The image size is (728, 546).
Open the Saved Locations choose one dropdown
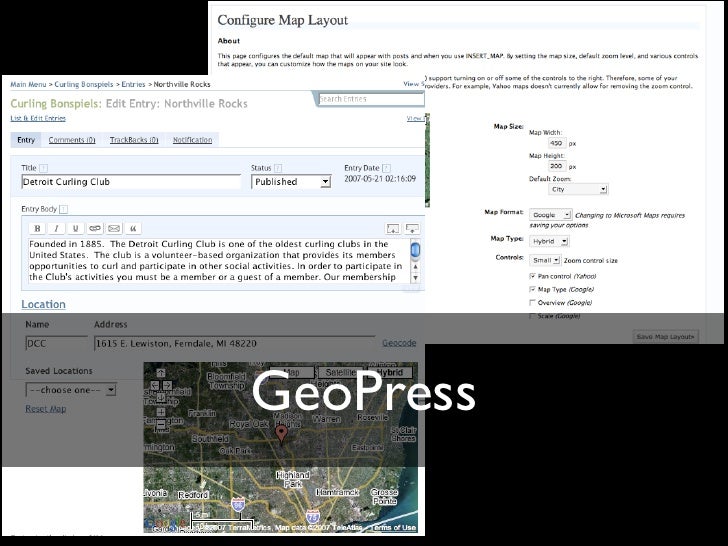tap(71, 390)
